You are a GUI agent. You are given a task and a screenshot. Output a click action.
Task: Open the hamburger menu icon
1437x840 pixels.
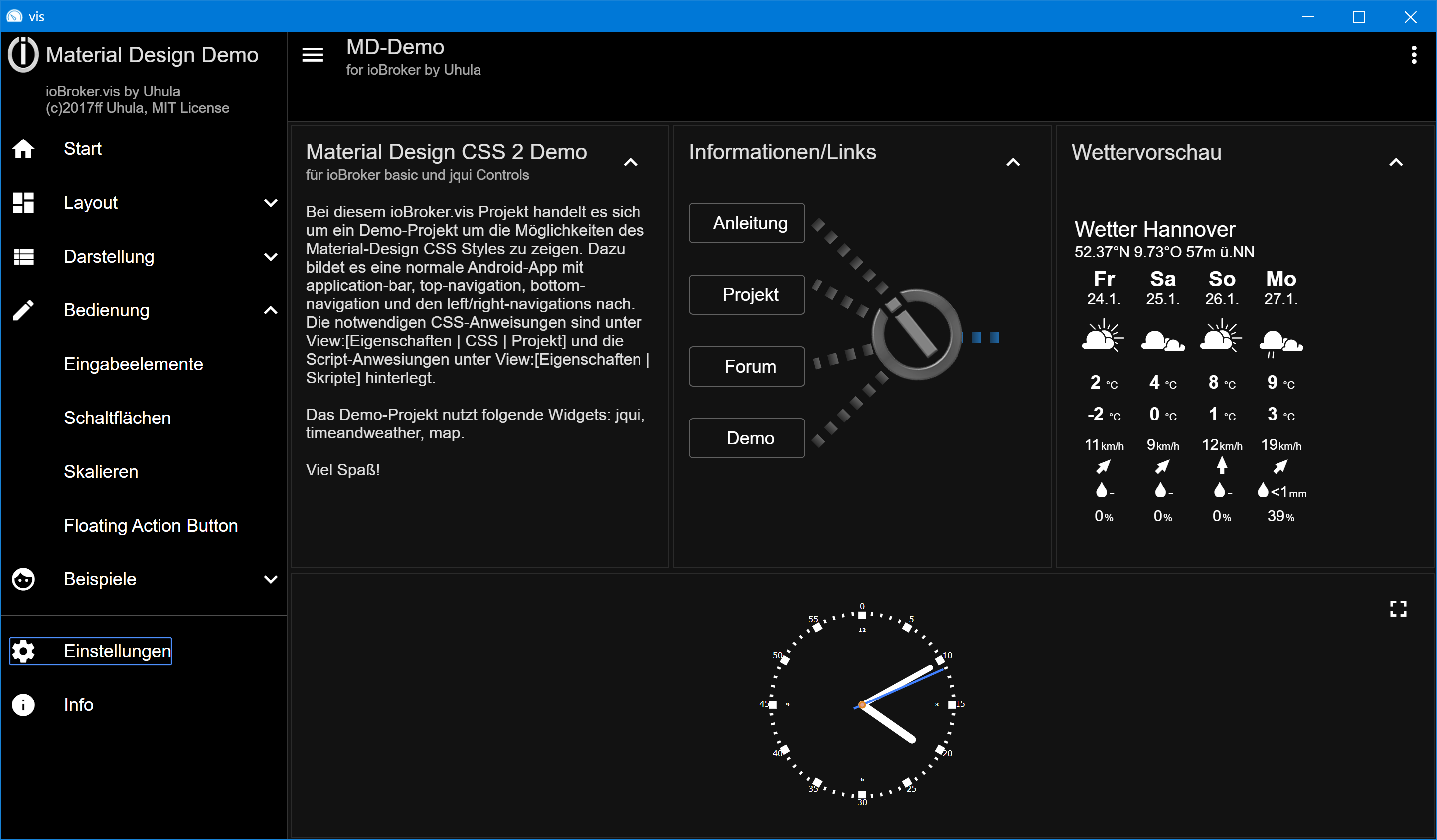(313, 55)
